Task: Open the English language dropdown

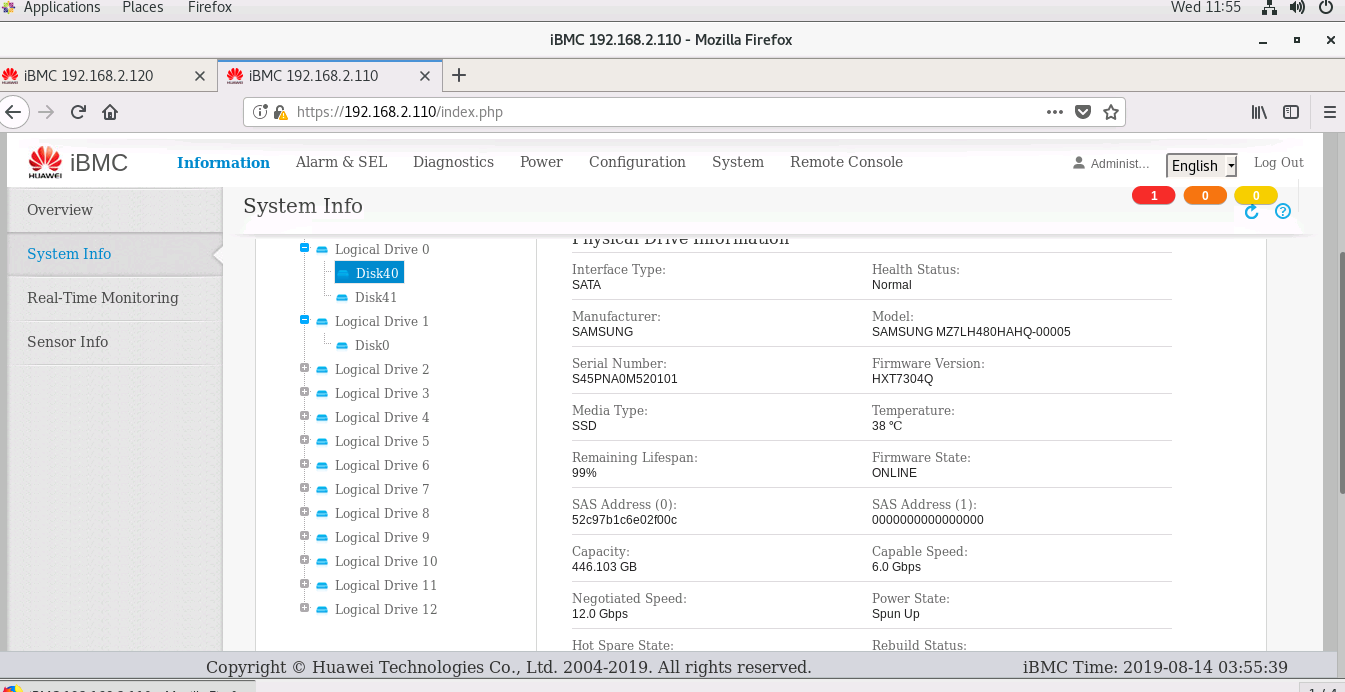Action: tap(1202, 166)
